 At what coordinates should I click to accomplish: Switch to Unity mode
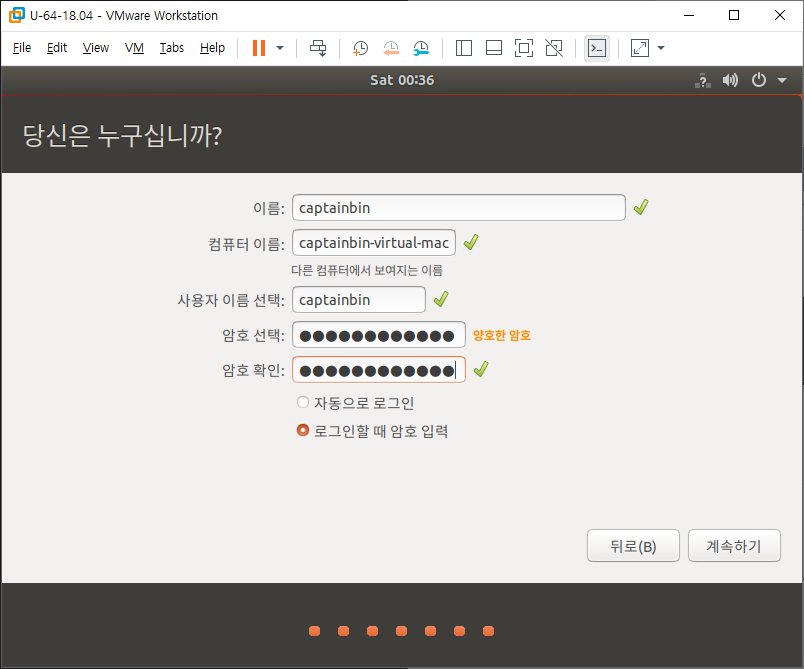554,48
